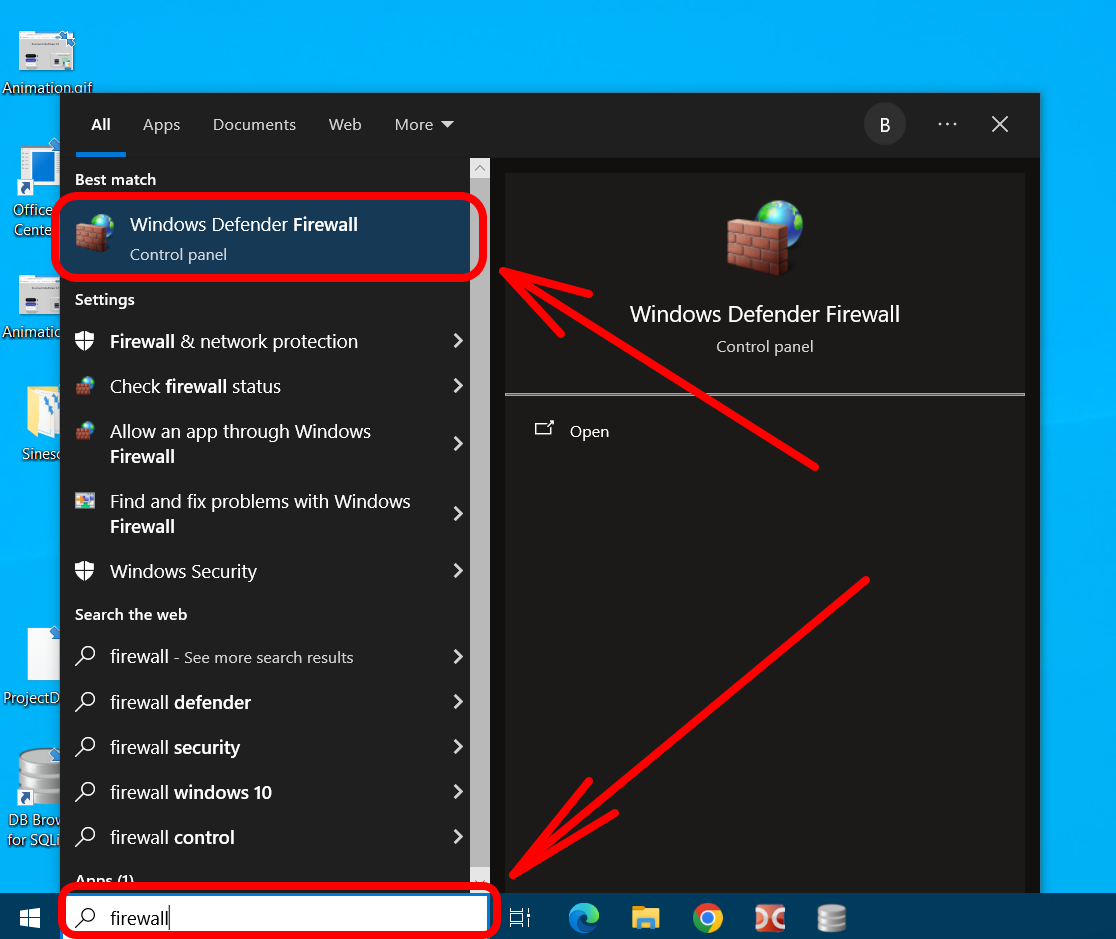Expand the Windows Security result arrow

458,571
